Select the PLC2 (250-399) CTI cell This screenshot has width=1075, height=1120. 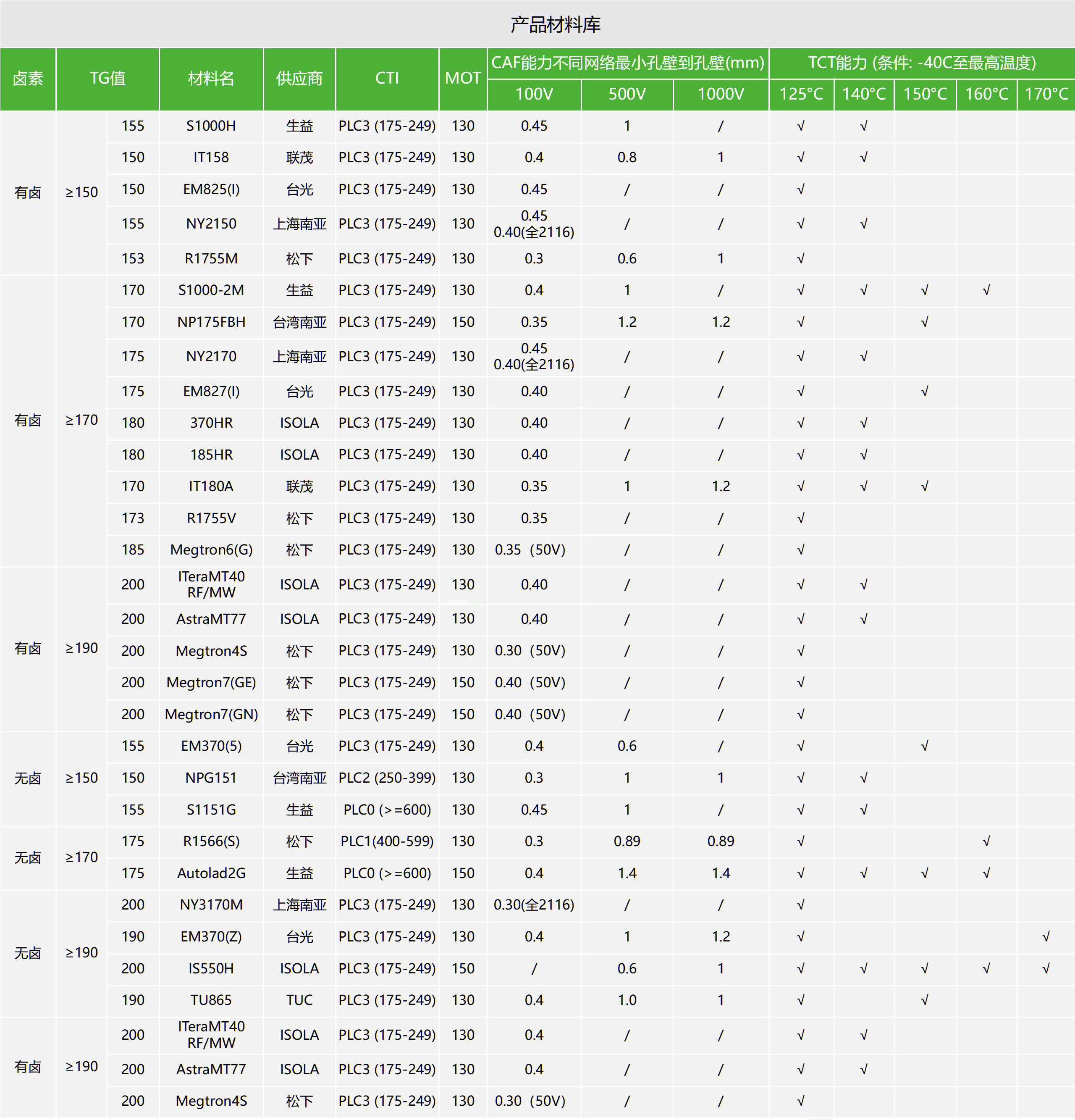click(387, 778)
